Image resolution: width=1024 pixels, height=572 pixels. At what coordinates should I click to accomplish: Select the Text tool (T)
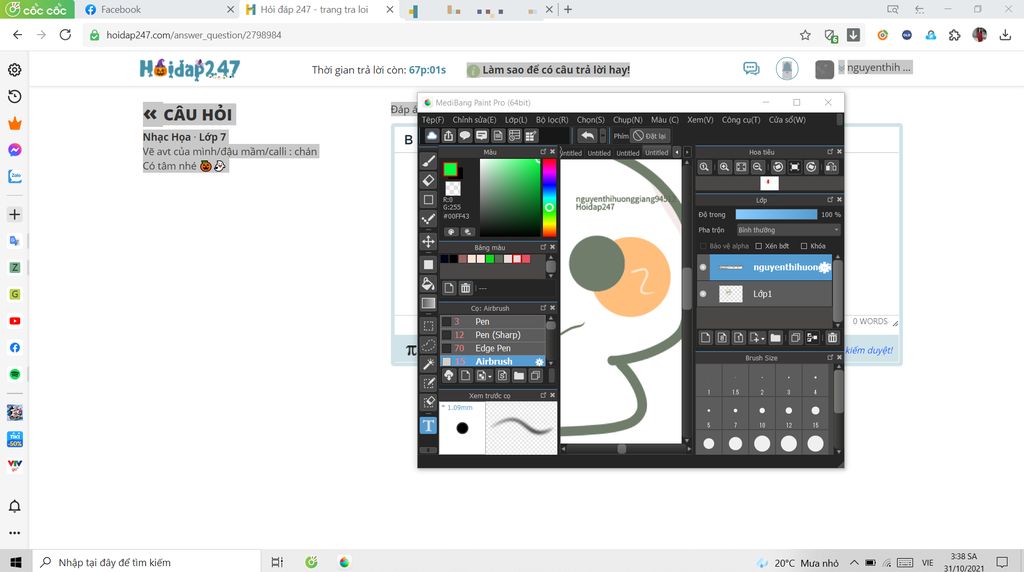[x=428, y=426]
